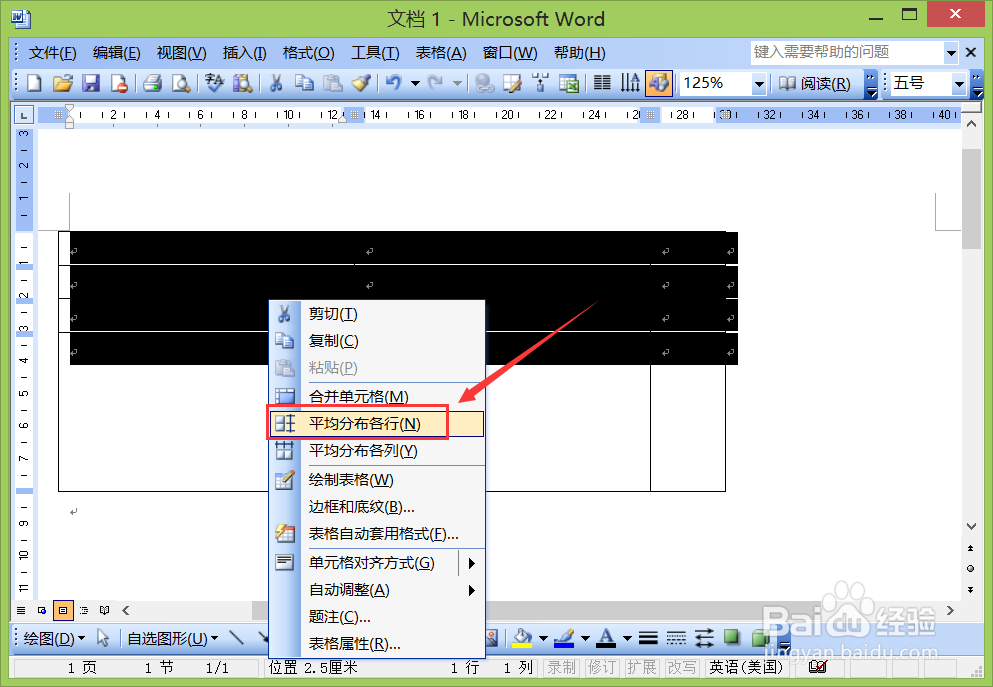Choose 平均分布各行(N) from context menu
Viewport: 993px width, 687px height.
coord(377,424)
